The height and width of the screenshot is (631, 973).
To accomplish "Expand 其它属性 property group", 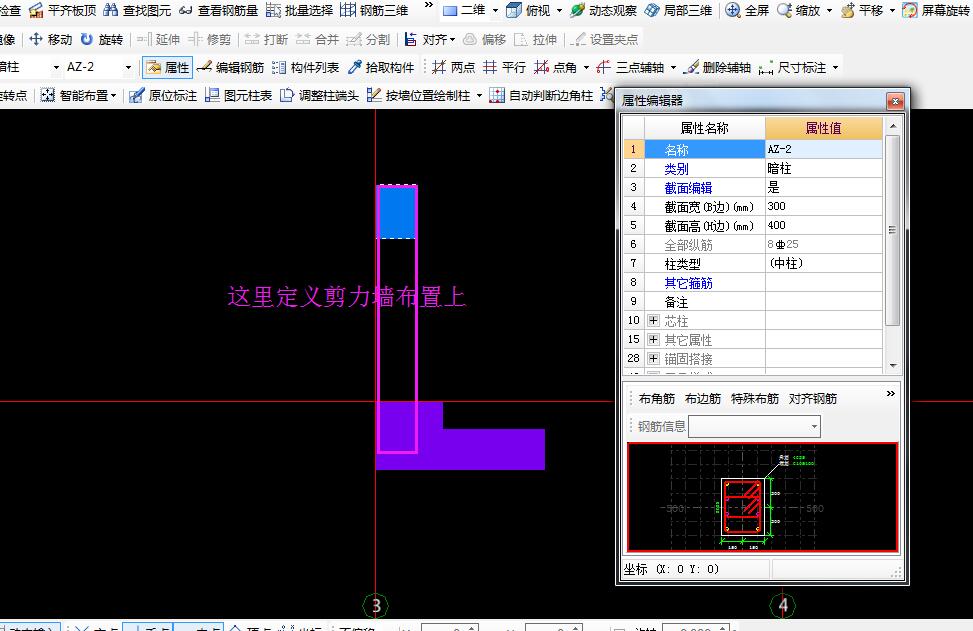I will coord(653,339).
